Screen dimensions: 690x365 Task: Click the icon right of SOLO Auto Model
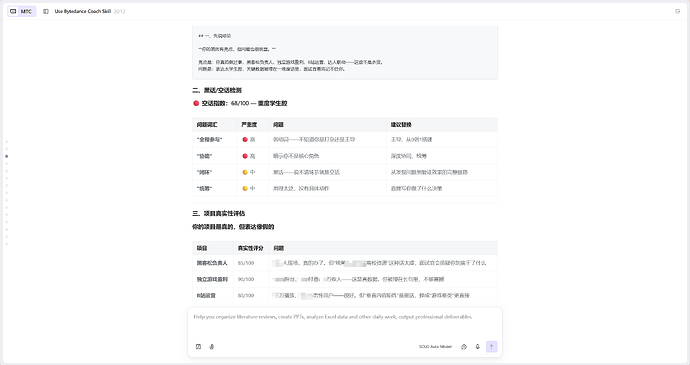click(464, 347)
